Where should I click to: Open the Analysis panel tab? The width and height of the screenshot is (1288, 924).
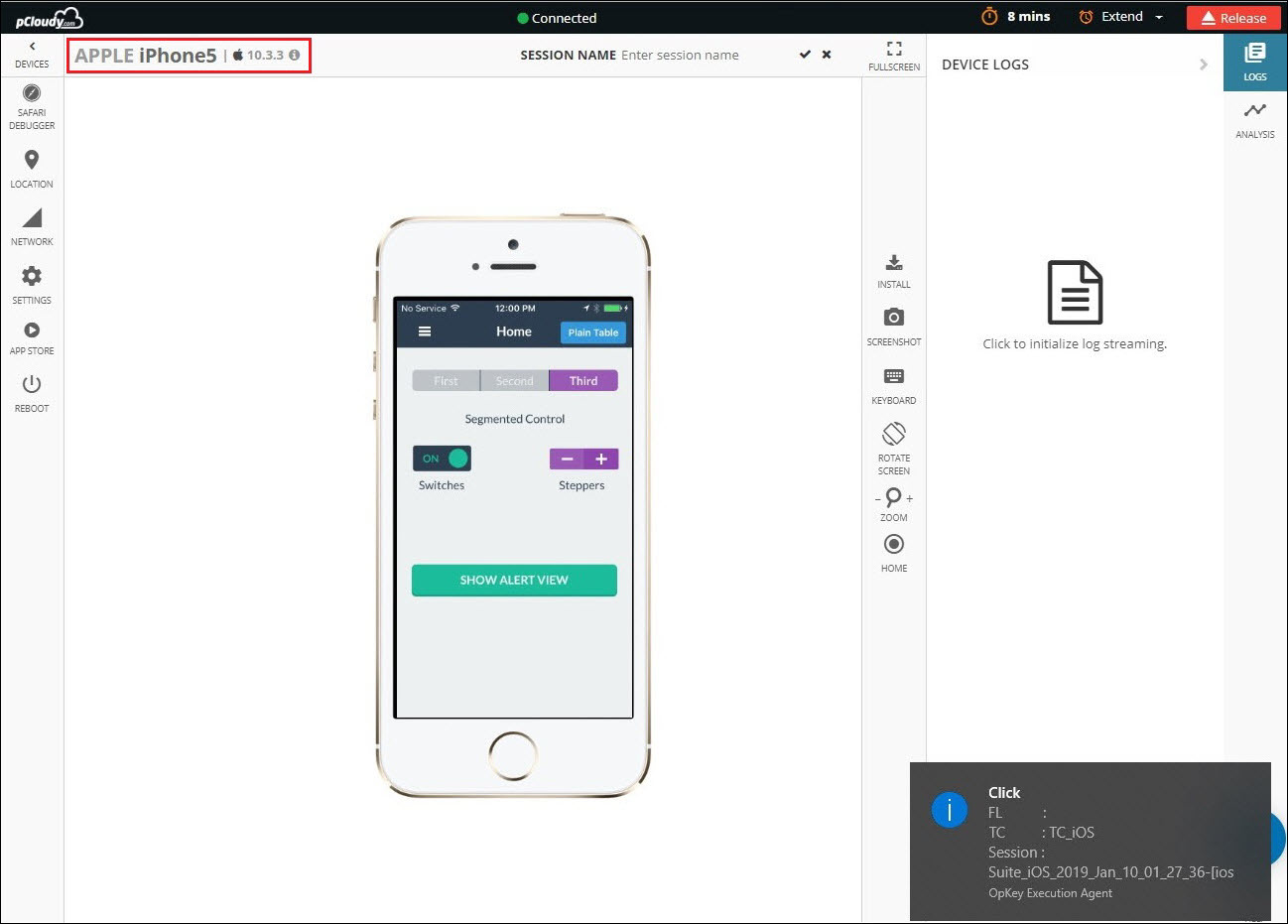tap(1255, 120)
